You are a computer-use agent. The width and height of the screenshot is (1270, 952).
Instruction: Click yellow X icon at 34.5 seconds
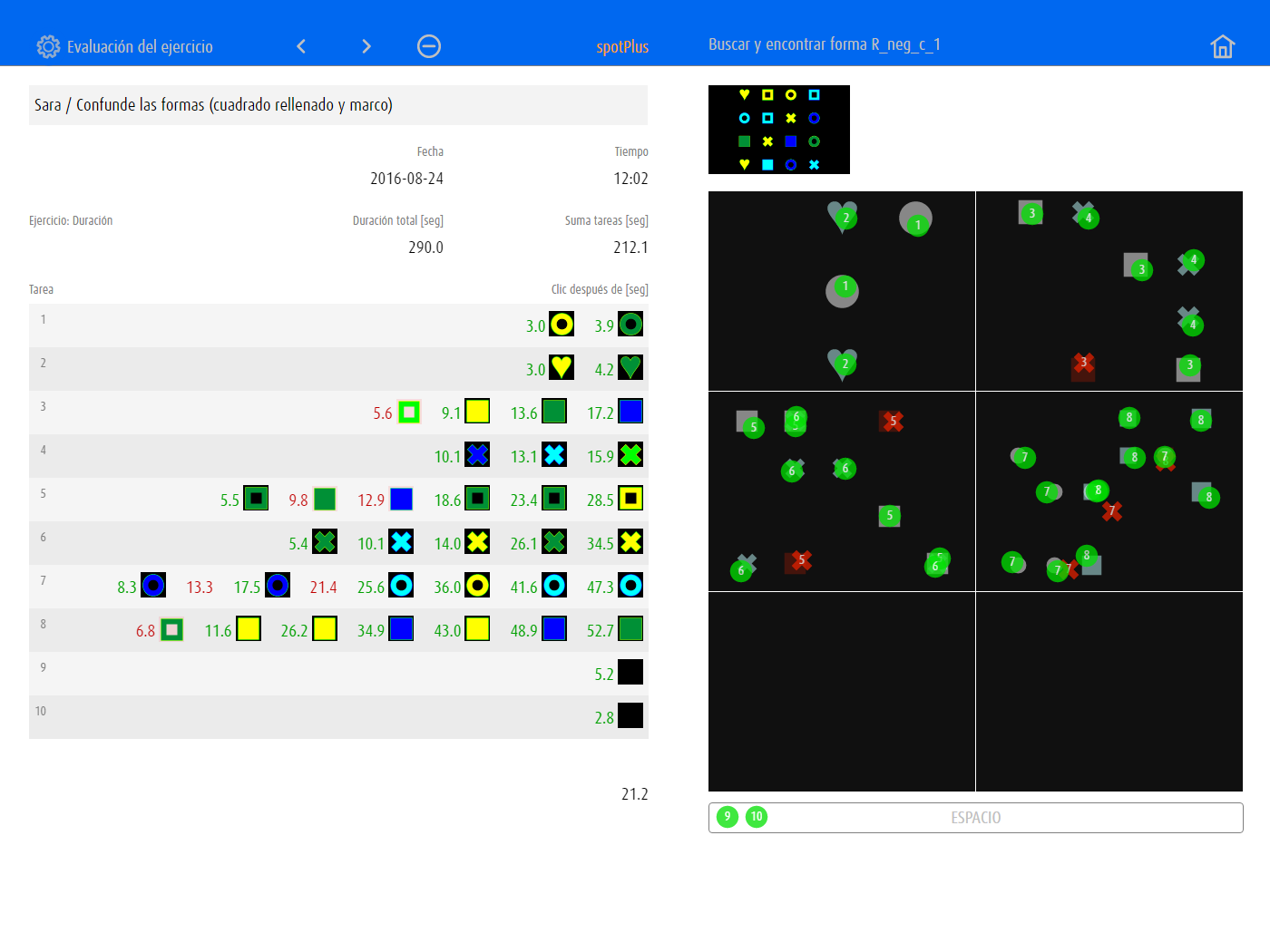pos(630,541)
